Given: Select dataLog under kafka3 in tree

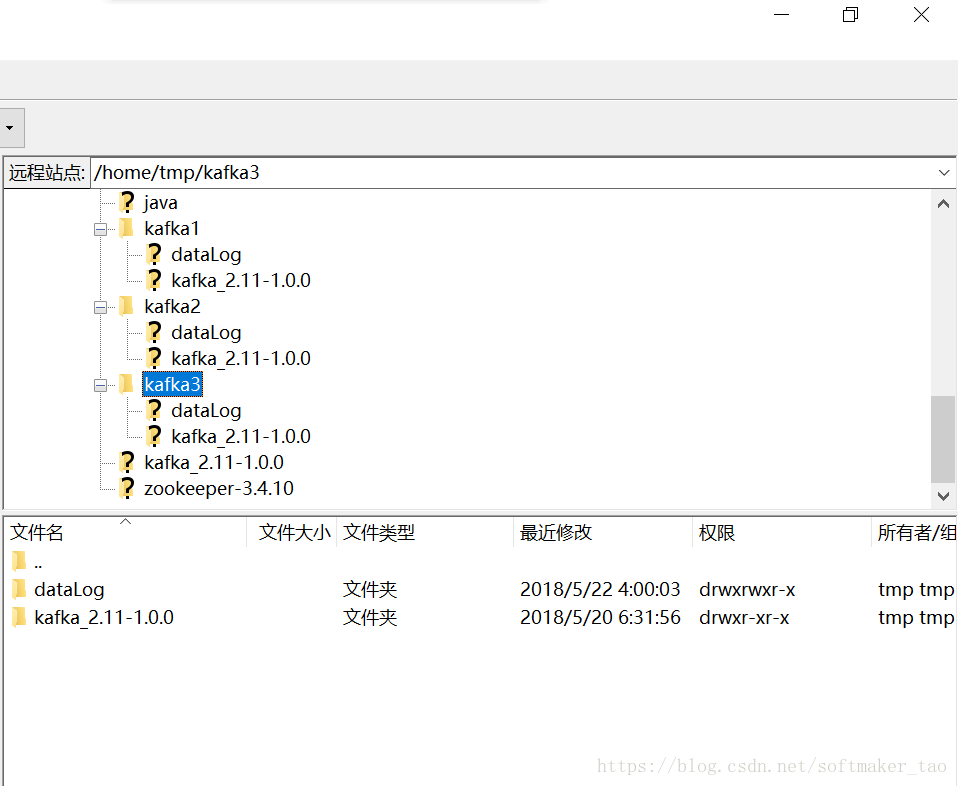Looking at the screenshot, I should pos(206,411).
